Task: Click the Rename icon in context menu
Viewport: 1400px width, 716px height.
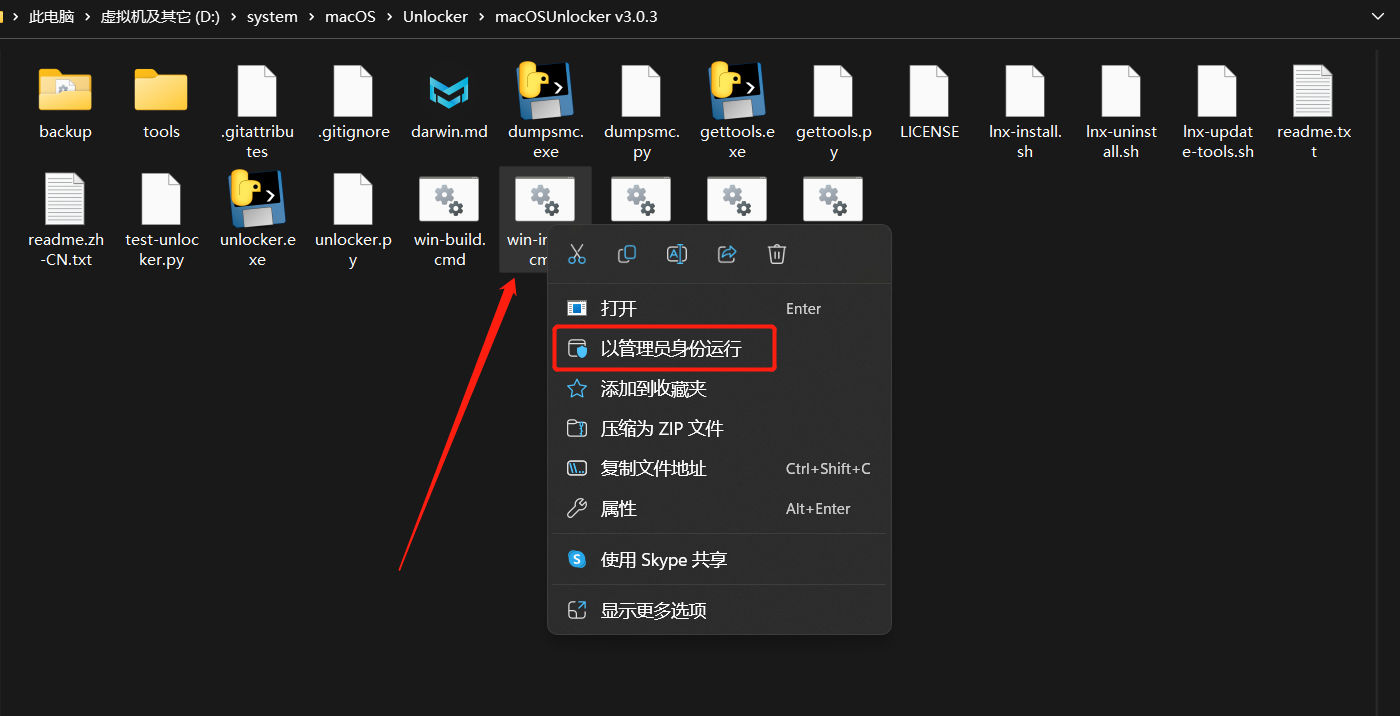Action: [x=677, y=254]
